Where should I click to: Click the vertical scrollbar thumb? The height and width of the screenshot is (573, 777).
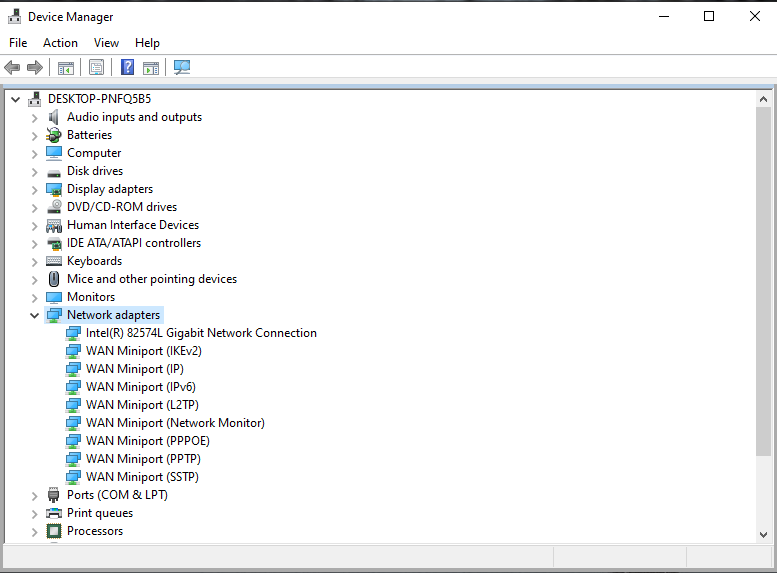point(764,281)
